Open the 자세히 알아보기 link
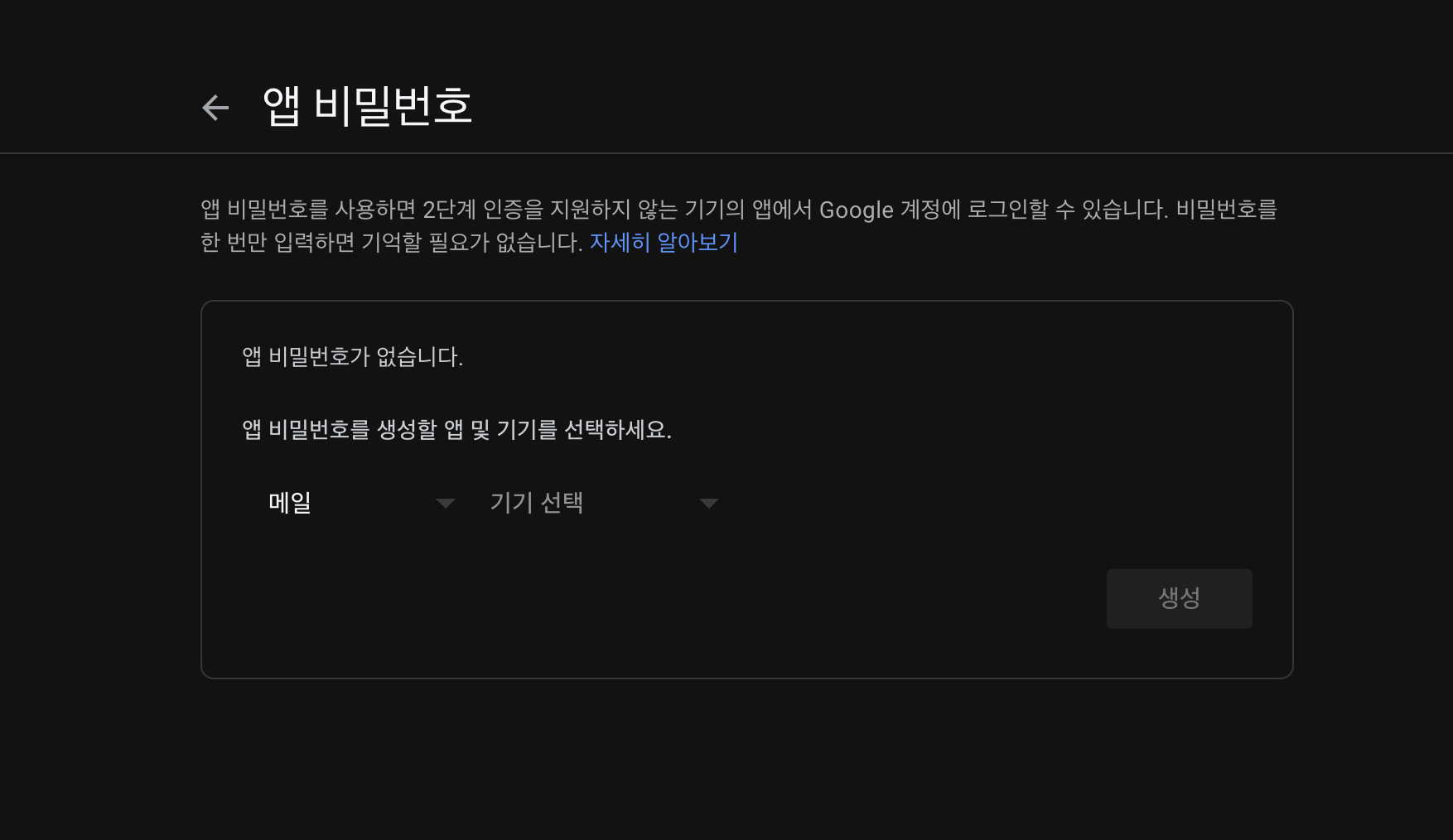Screen dimensions: 1453x840 click(664, 243)
